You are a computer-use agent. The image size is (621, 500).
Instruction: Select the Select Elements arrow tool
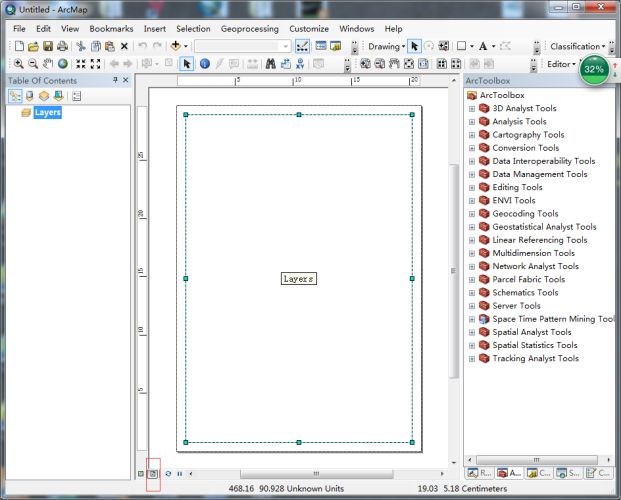click(187, 64)
